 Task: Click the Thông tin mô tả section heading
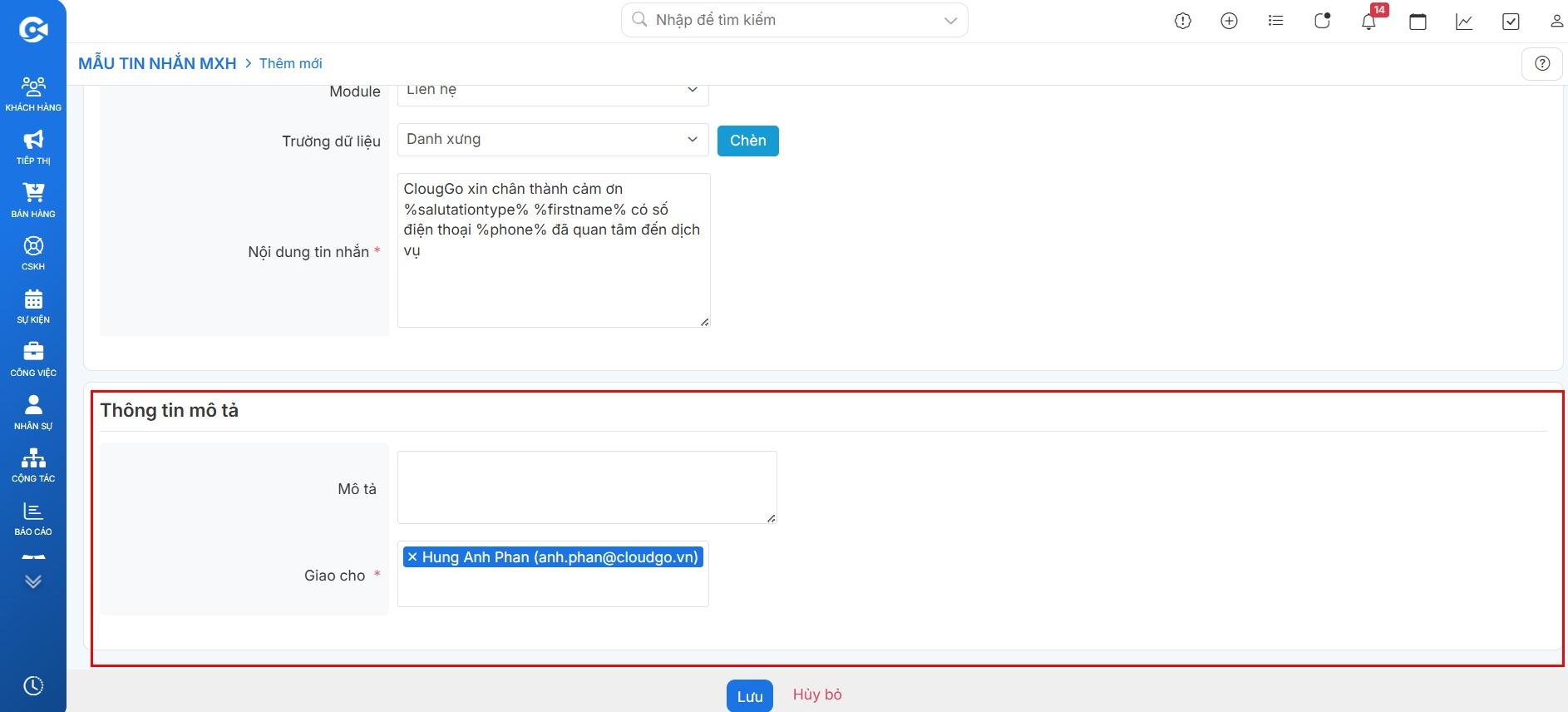click(x=170, y=410)
